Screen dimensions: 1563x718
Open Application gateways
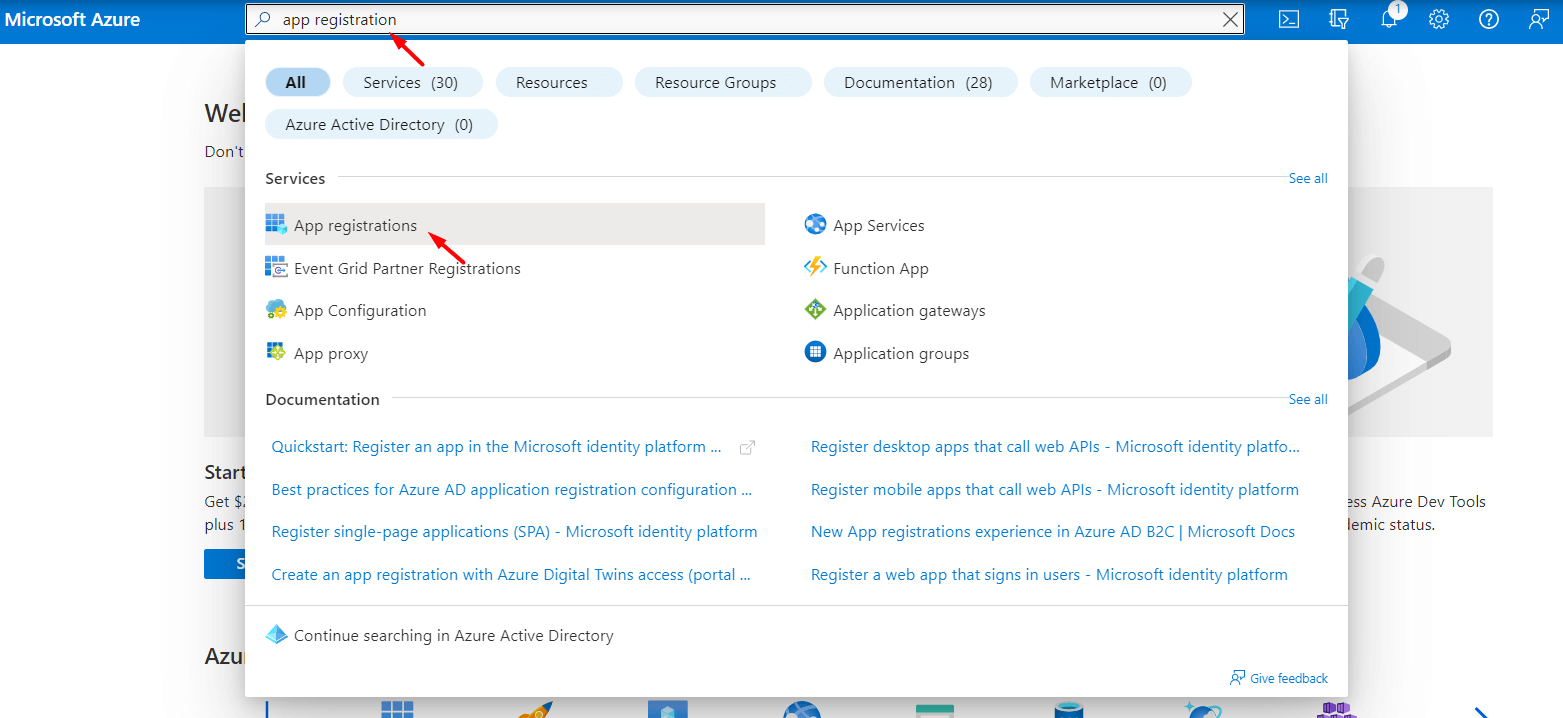908,310
